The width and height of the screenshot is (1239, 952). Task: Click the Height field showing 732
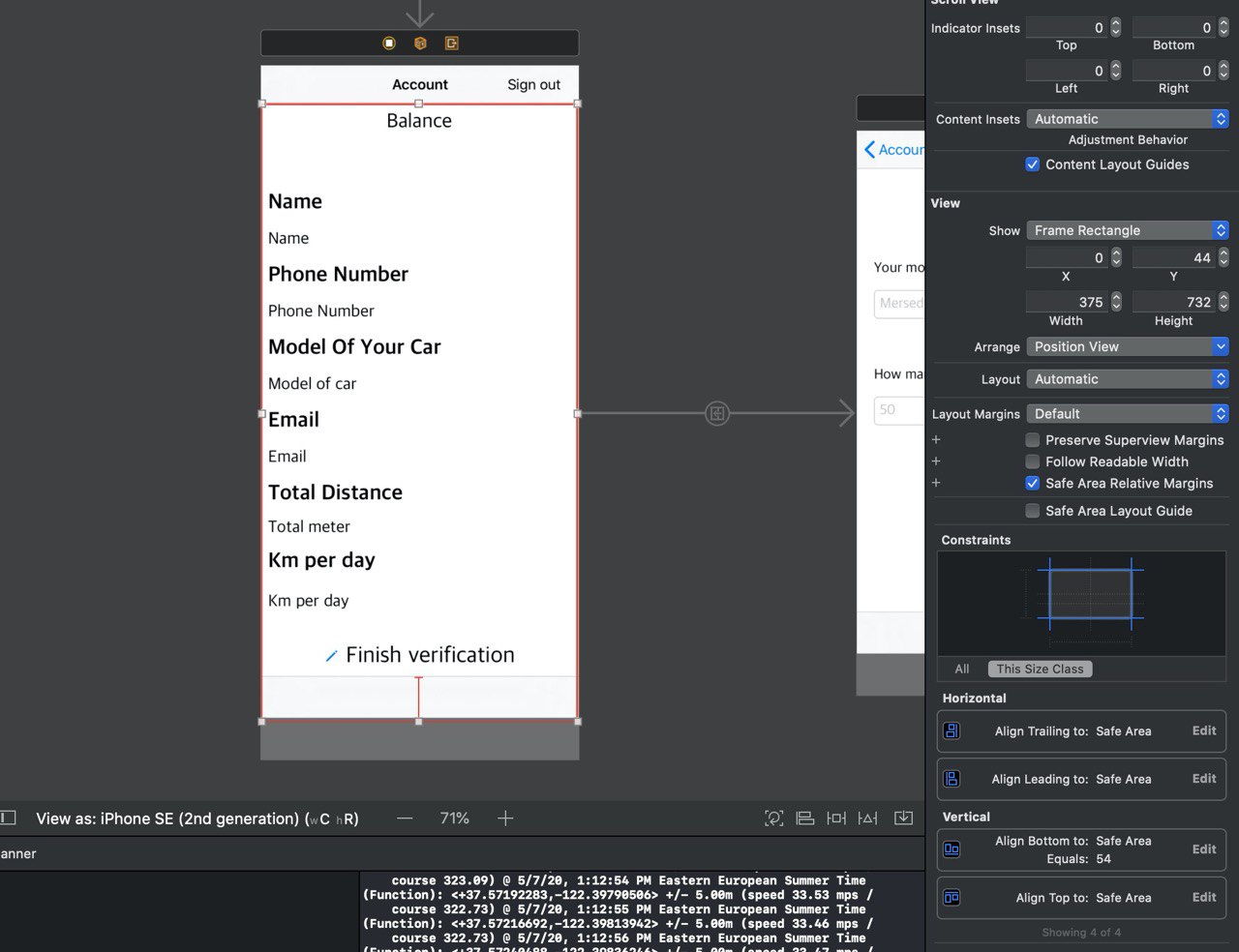(1174, 302)
